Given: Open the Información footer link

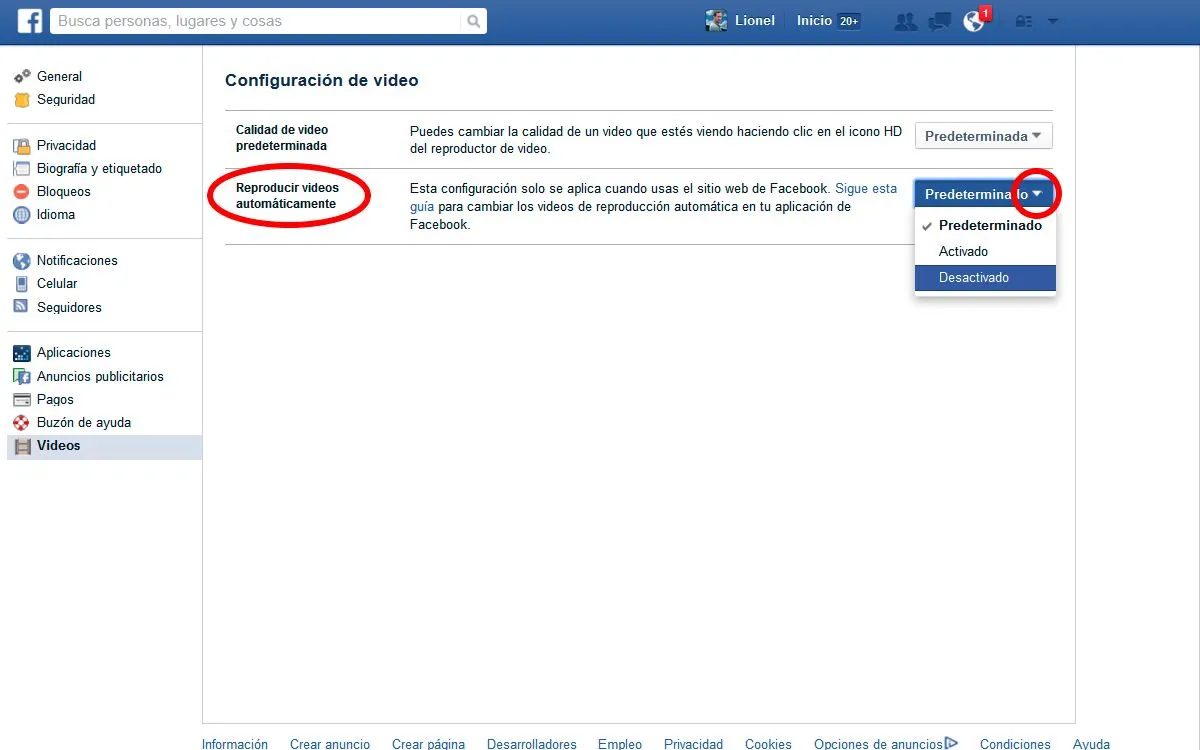Looking at the screenshot, I should tap(235, 744).
